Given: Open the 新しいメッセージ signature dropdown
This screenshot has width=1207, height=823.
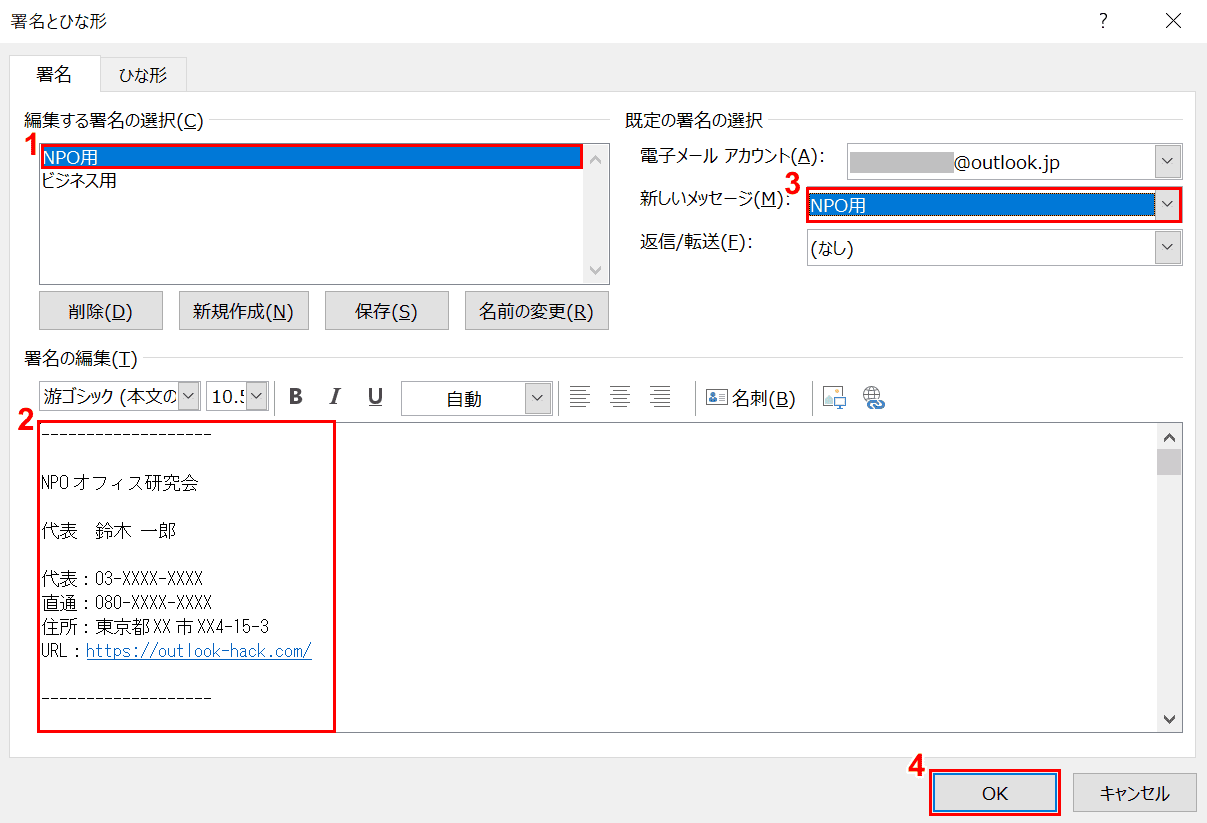Looking at the screenshot, I should click(x=1167, y=205).
